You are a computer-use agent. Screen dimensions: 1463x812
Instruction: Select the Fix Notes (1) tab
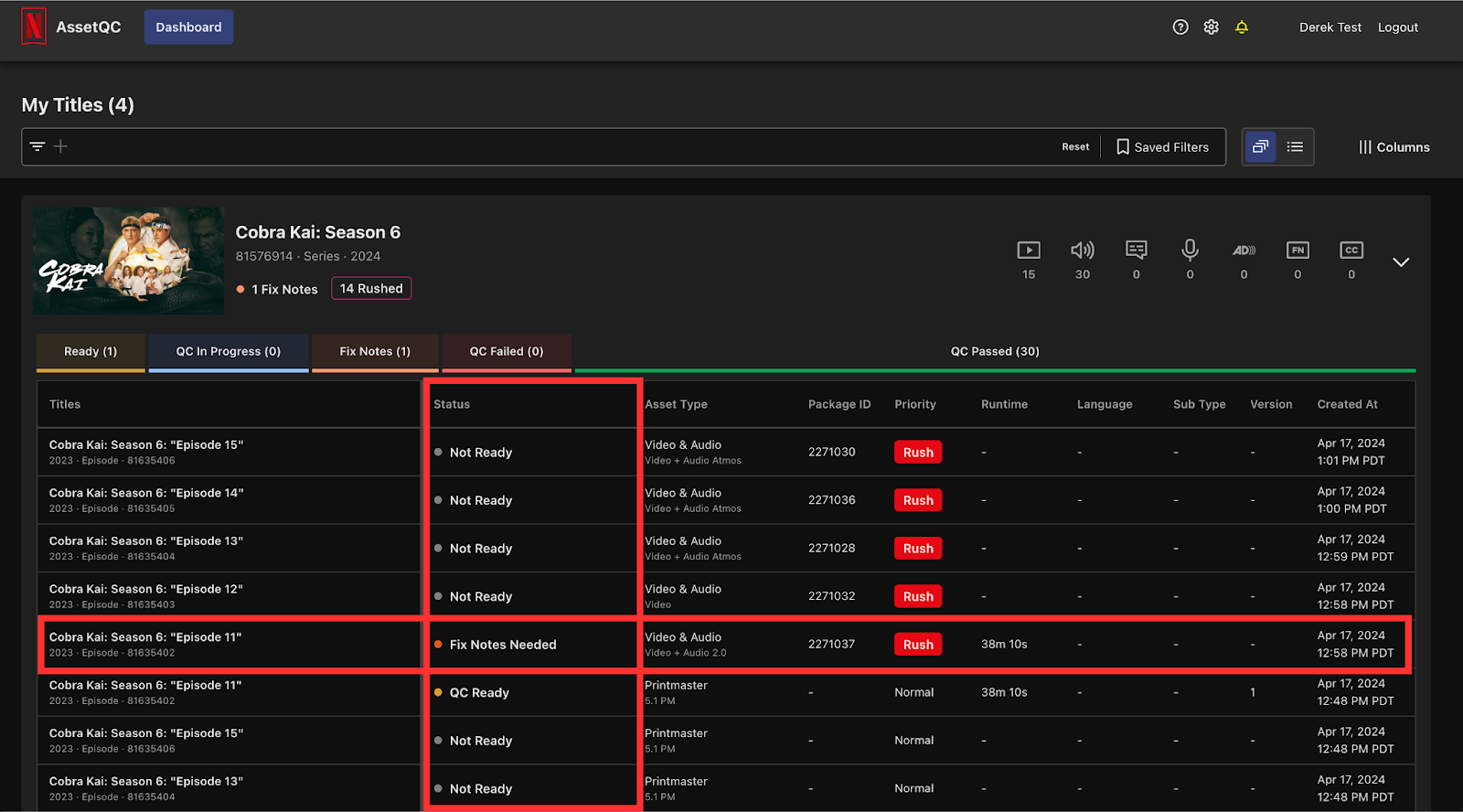tap(375, 352)
